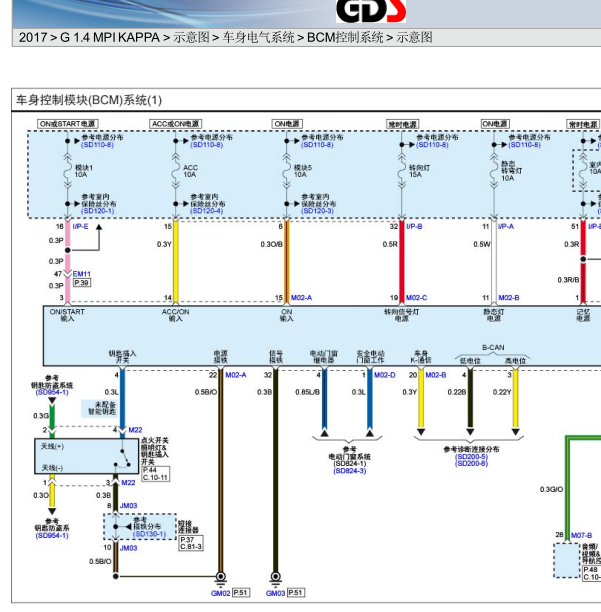Click the ignition key switch contact symbol
This screenshot has height=612, width=601.
coord(123,459)
